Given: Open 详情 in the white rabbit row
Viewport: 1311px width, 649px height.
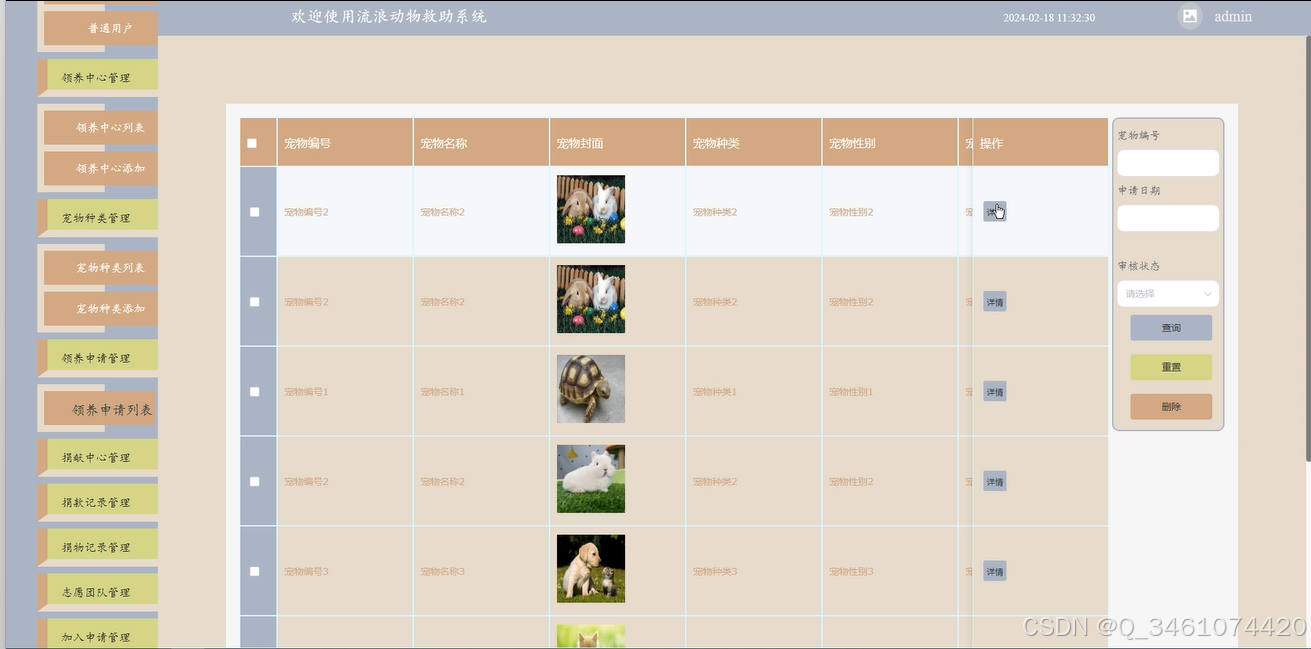Looking at the screenshot, I should pos(995,482).
